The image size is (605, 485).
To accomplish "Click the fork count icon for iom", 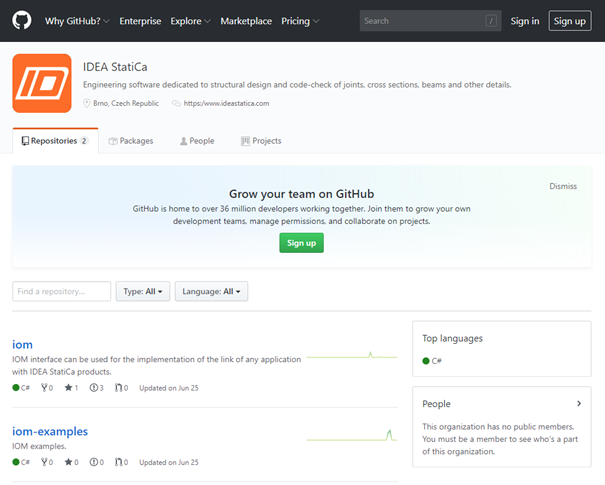I will pyautogui.click(x=44, y=387).
